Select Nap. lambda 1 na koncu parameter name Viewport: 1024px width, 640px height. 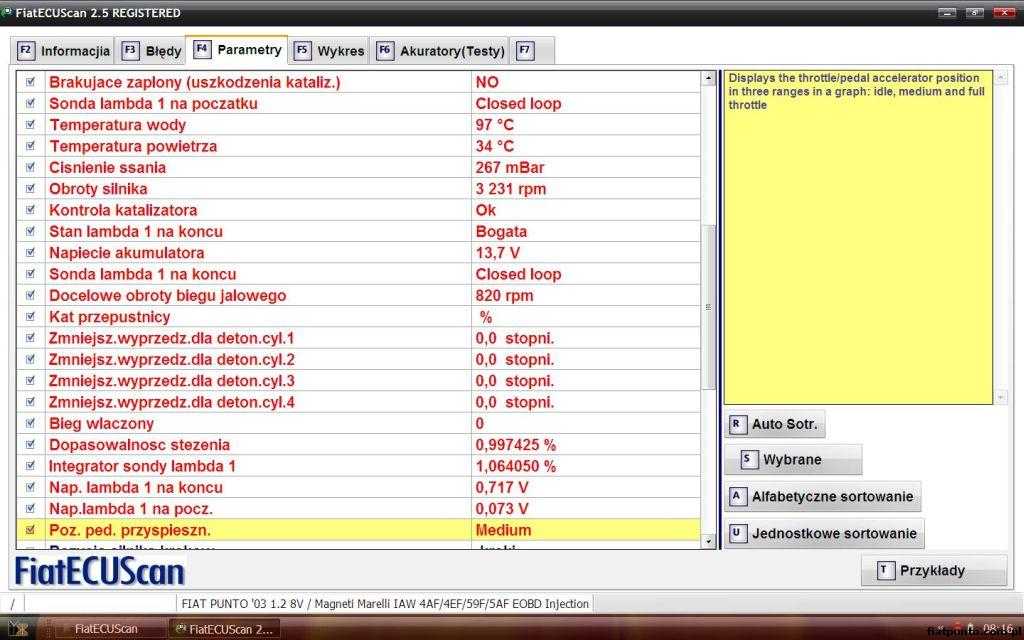point(136,487)
